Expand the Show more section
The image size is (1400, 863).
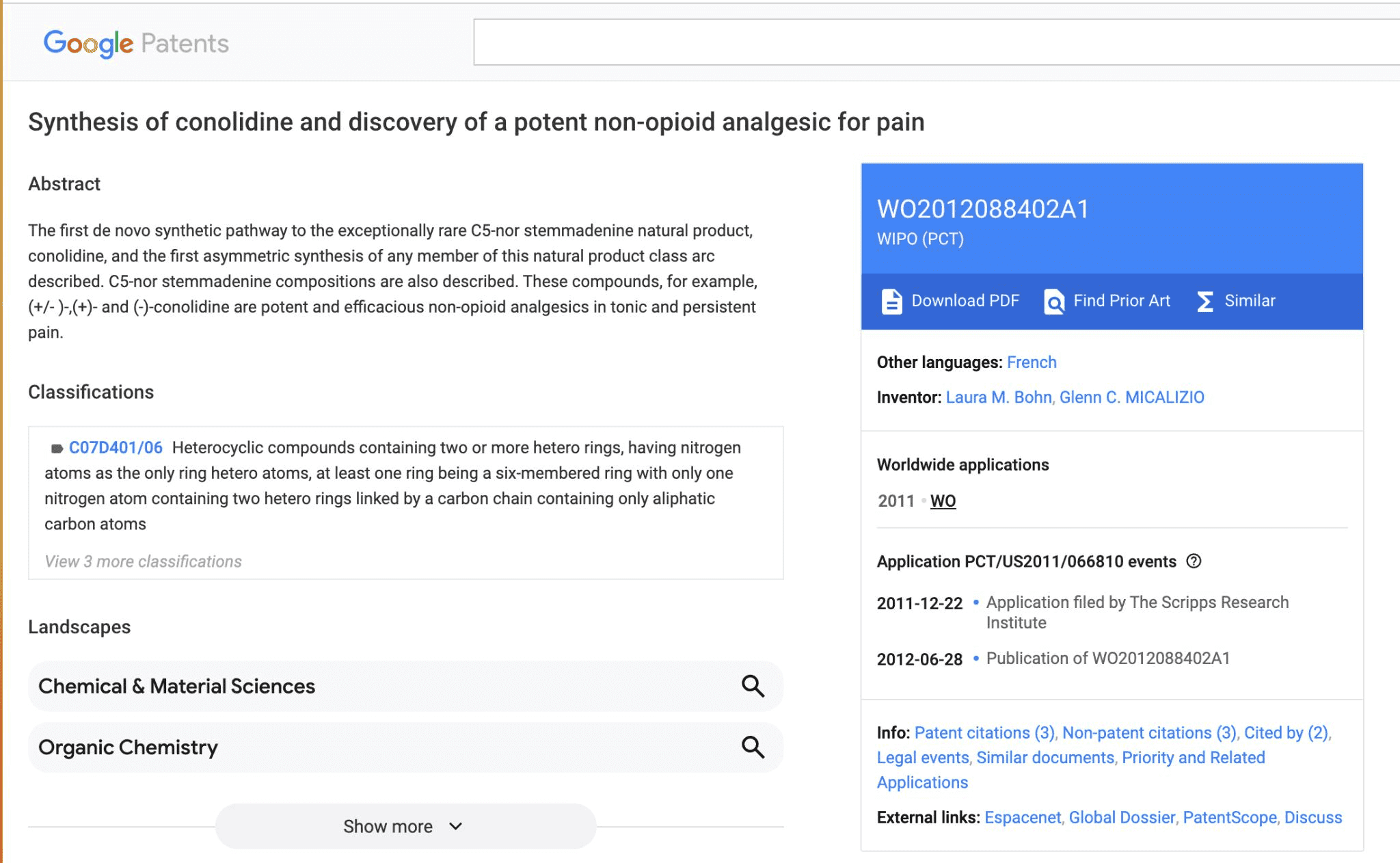405,826
